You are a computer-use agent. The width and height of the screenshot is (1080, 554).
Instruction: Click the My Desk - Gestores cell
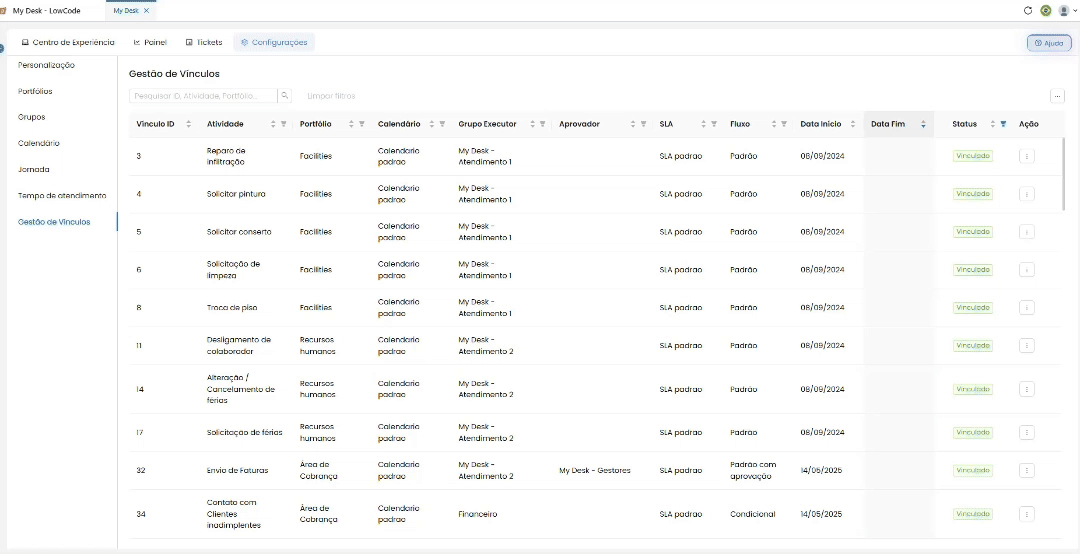pos(595,471)
